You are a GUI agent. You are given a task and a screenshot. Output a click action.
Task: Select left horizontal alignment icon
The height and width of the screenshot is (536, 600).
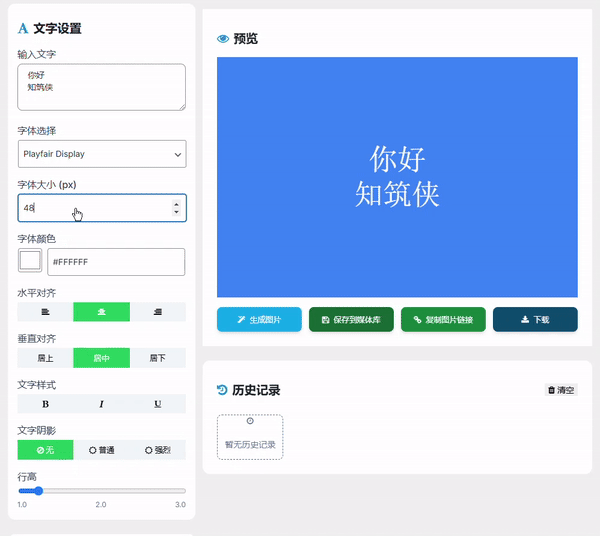point(45,312)
